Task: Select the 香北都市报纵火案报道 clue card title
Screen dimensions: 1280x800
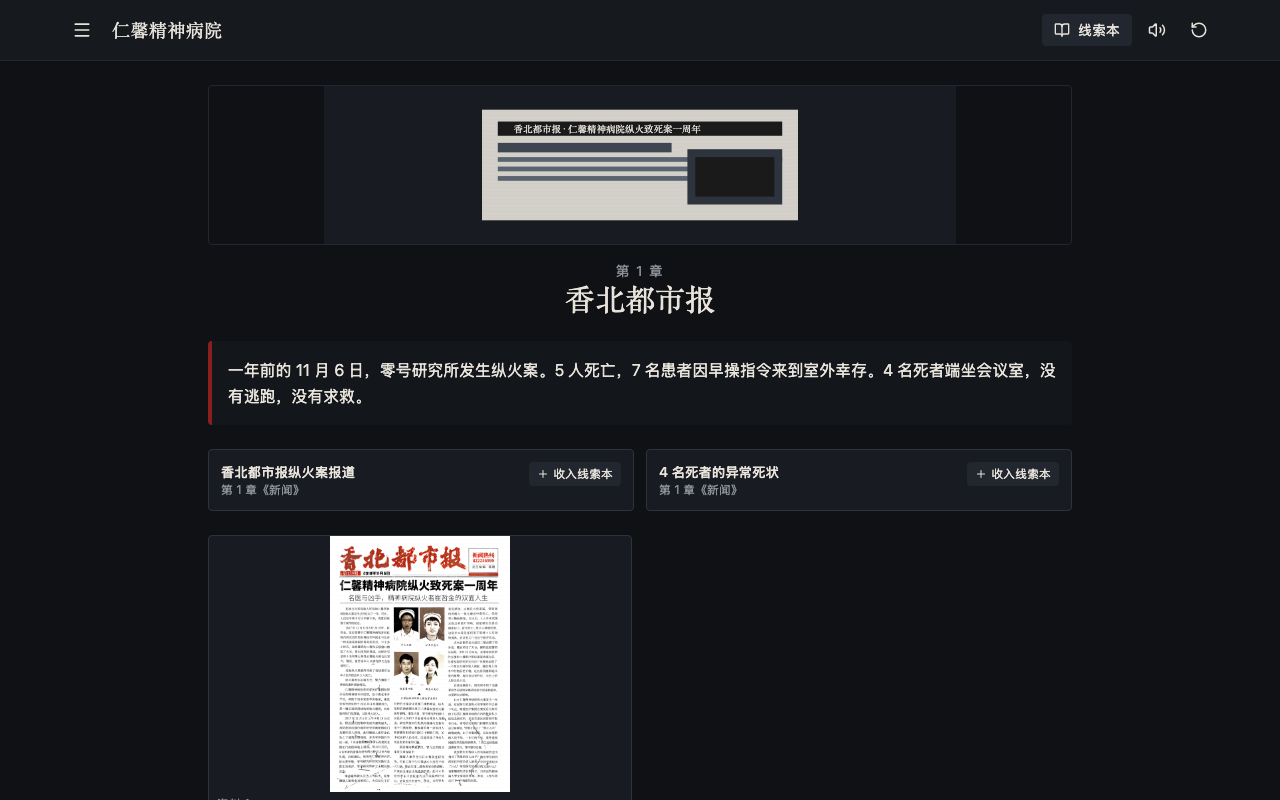Action: pyautogui.click(x=288, y=472)
